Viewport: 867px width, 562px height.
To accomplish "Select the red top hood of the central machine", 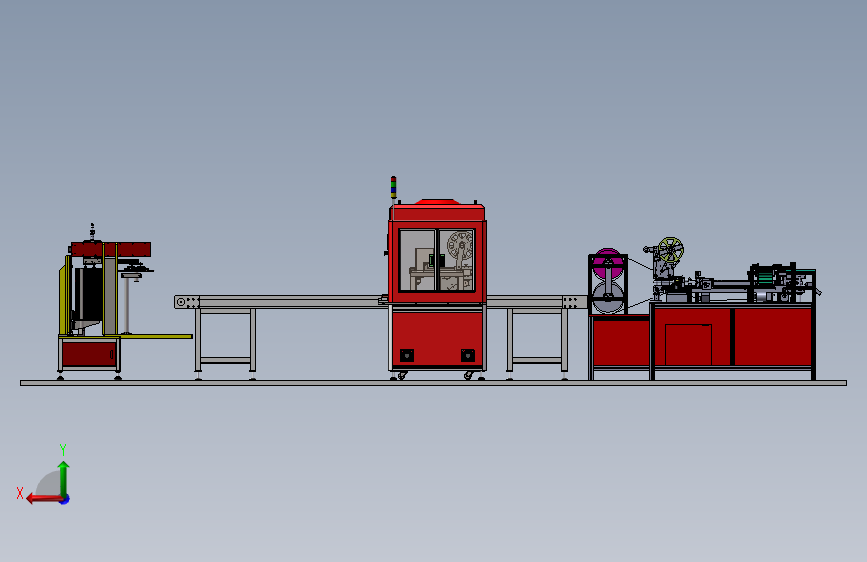I will point(437,211).
